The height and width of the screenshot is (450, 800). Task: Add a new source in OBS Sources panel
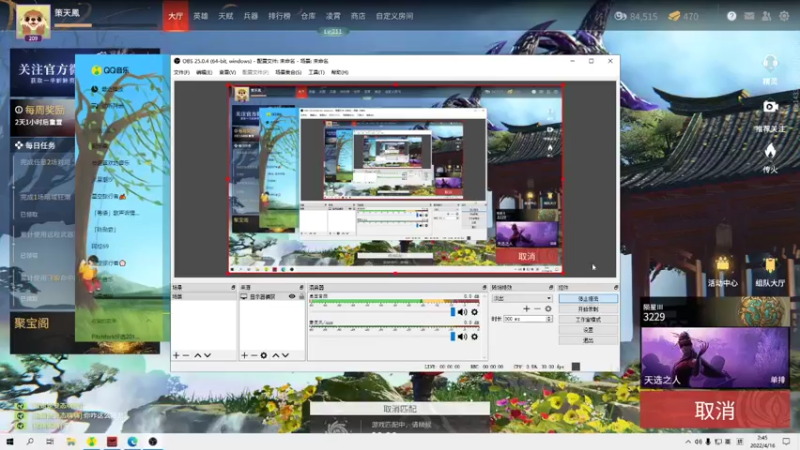[x=244, y=355]
